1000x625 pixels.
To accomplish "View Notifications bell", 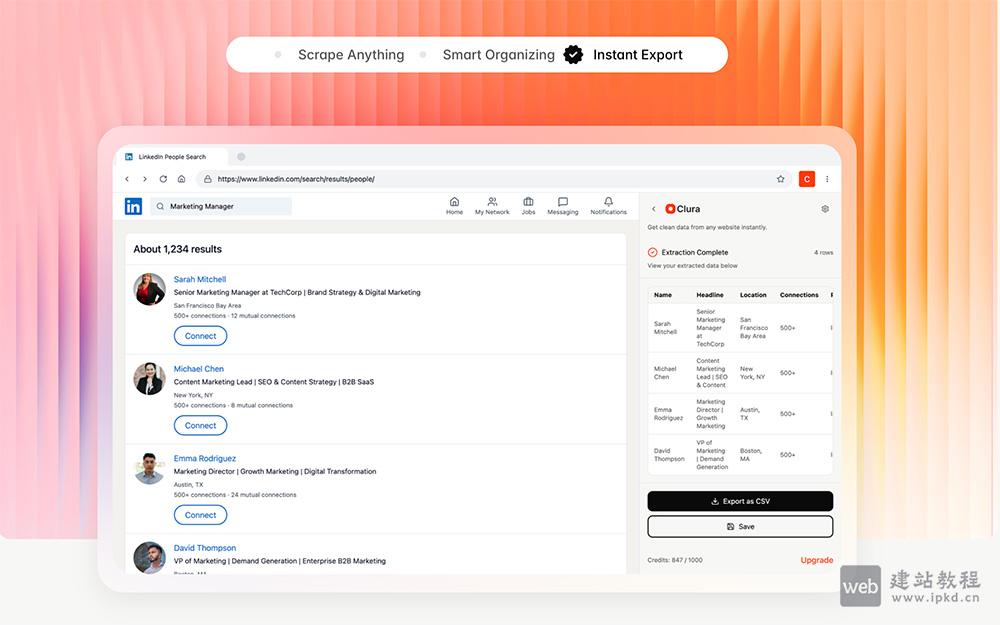I will point(608,205).
